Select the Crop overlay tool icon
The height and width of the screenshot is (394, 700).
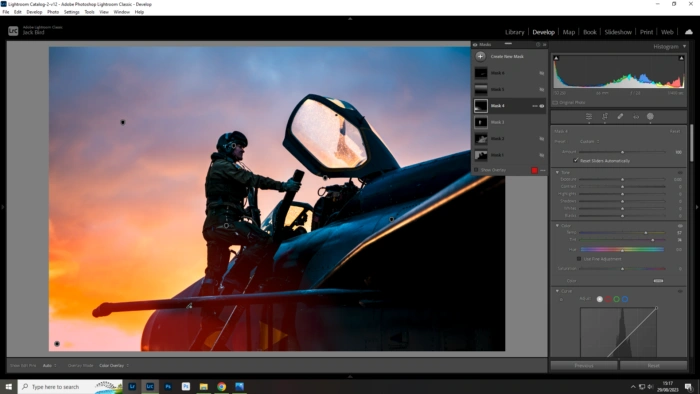click(605, 116)
